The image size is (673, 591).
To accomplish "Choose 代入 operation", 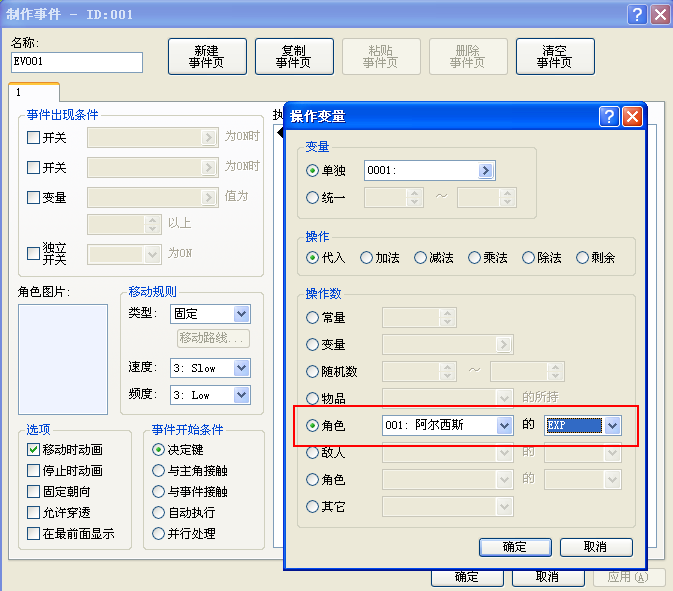I will pyautogui.click(x=312, y=258).
